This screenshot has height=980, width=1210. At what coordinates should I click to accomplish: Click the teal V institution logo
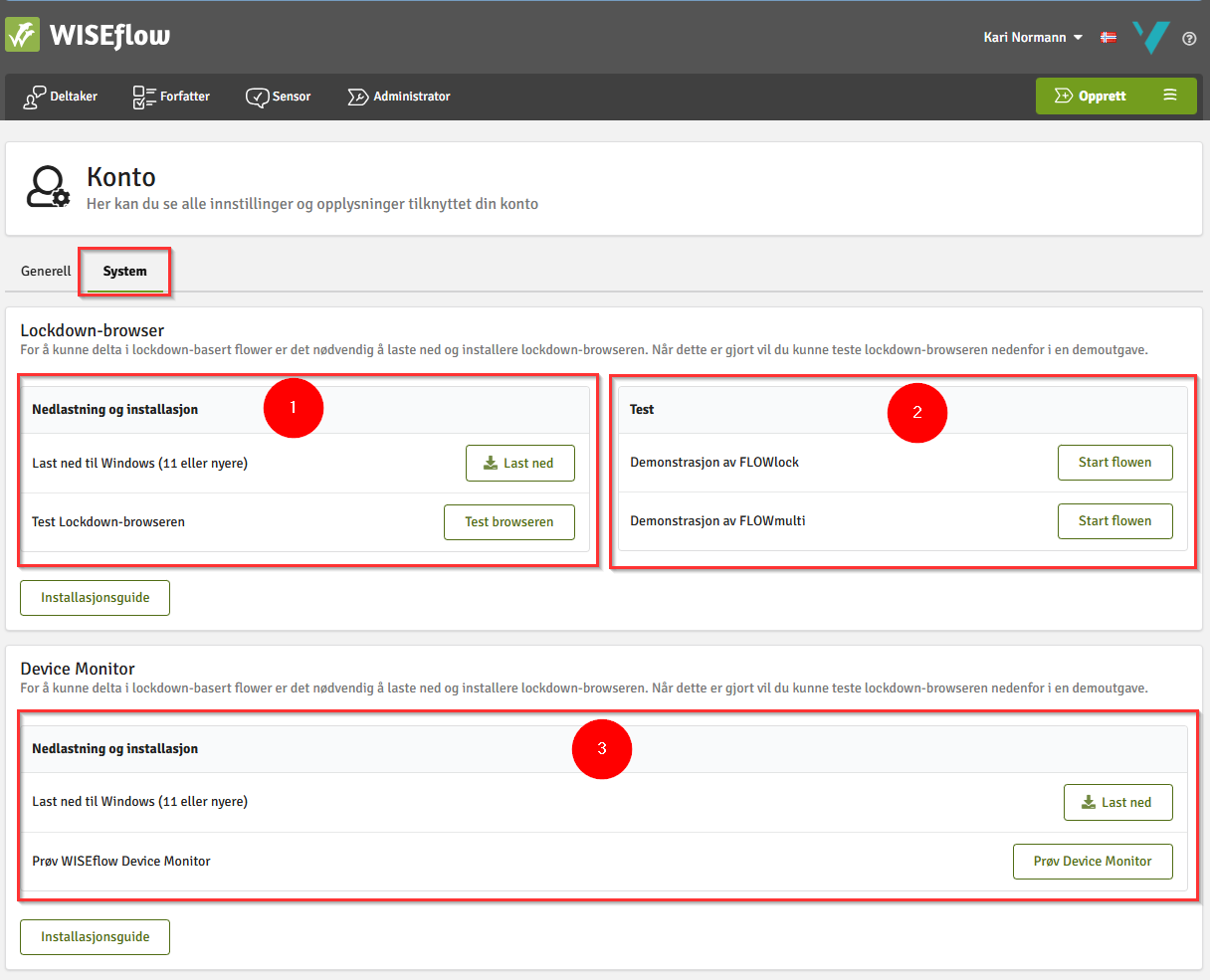[x=1149, y=38]
